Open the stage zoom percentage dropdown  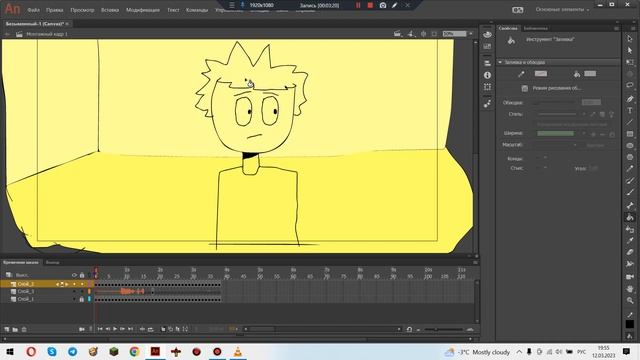pos(471,34)
